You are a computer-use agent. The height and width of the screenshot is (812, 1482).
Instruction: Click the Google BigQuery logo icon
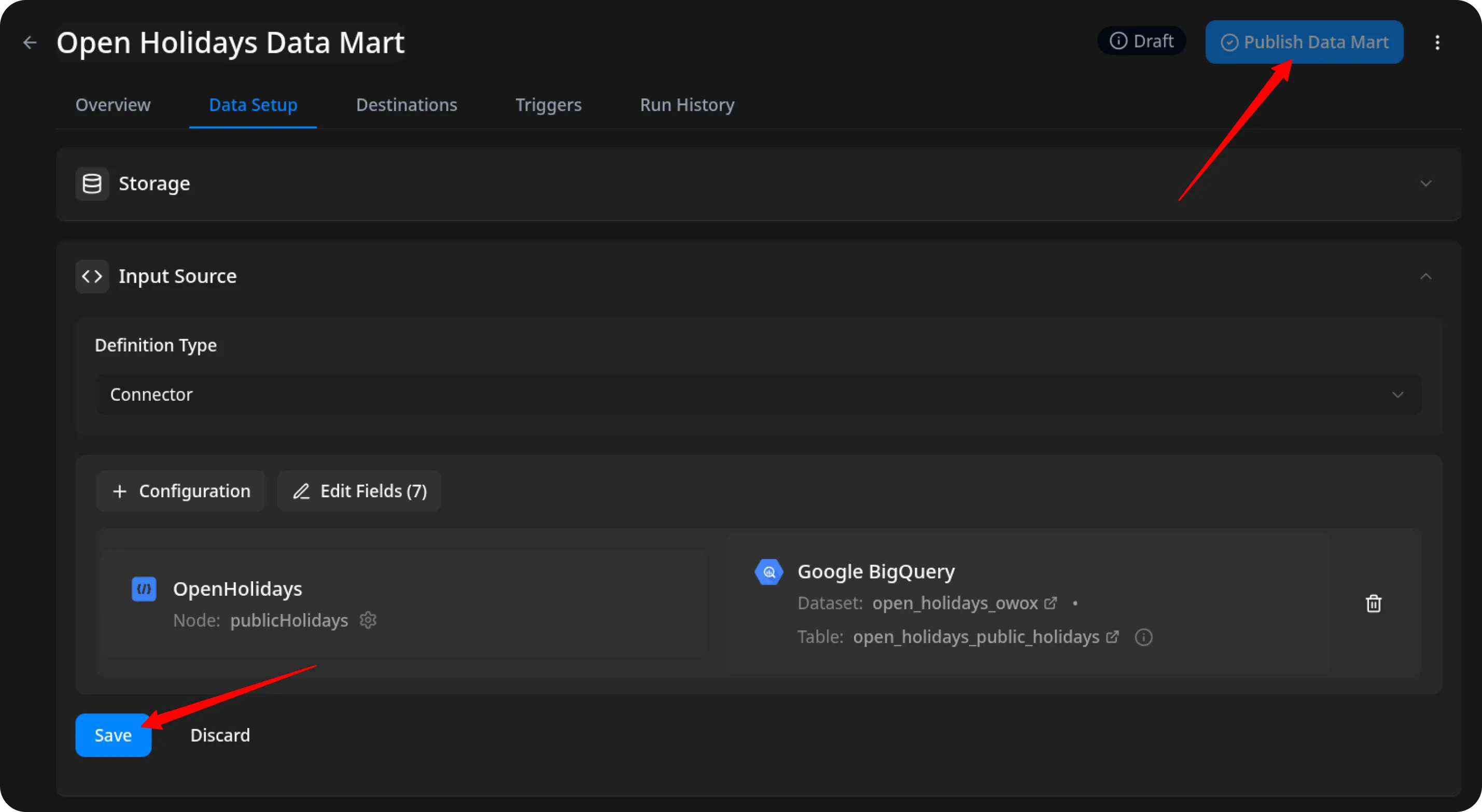click(768, 572)
